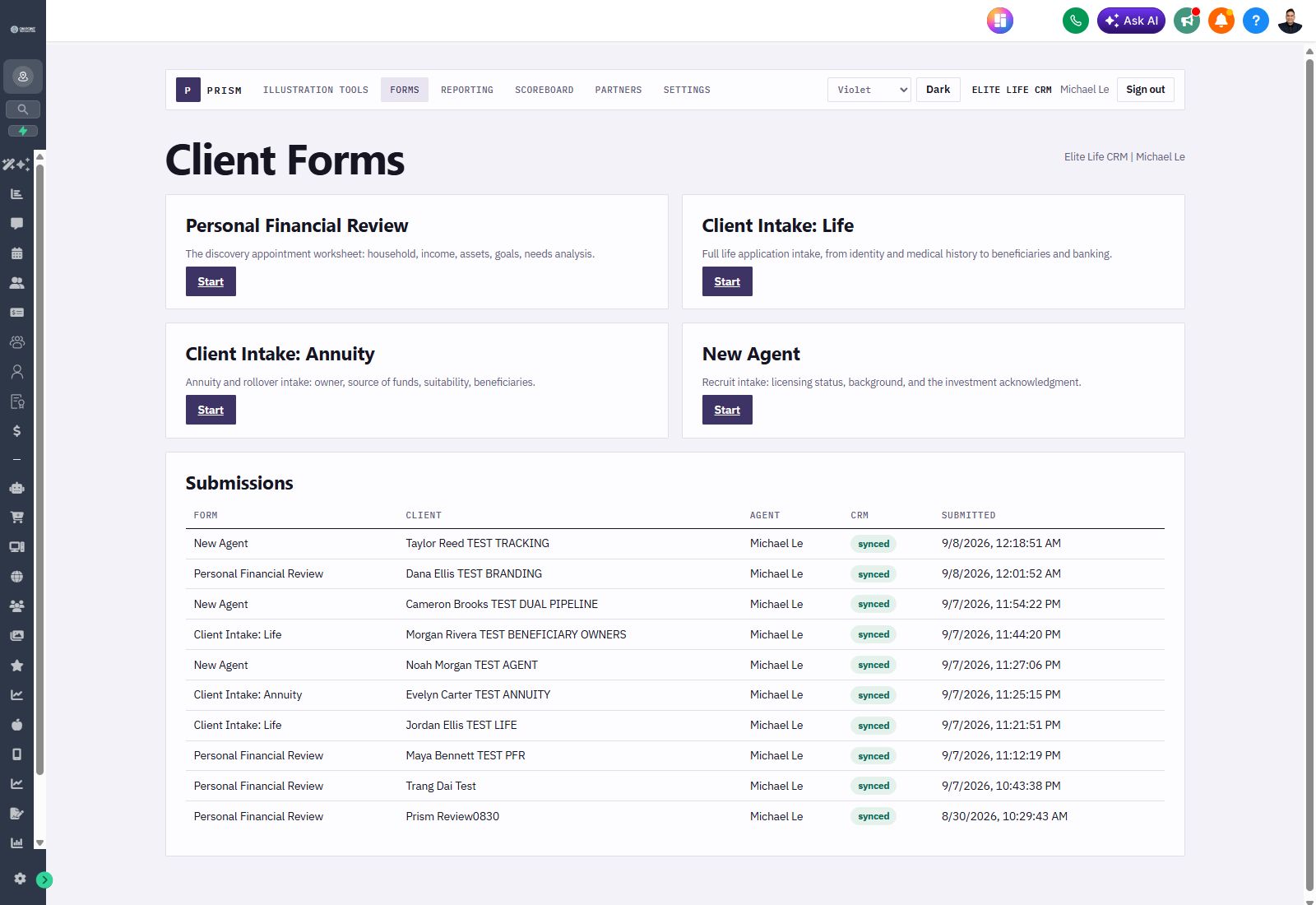
Task: Click the Sign out button
Action: (x=1145, y=90)
